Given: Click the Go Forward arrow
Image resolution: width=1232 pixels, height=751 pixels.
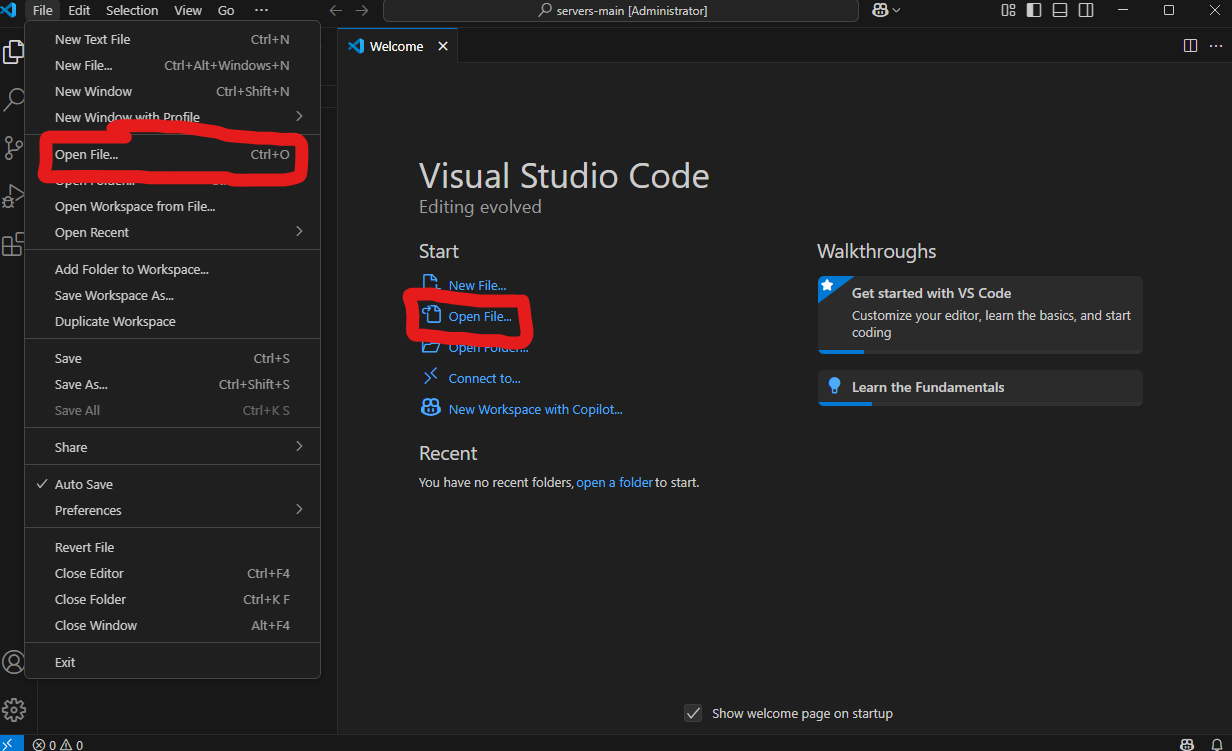Looking at the screenshot, I should pos(362,10).
